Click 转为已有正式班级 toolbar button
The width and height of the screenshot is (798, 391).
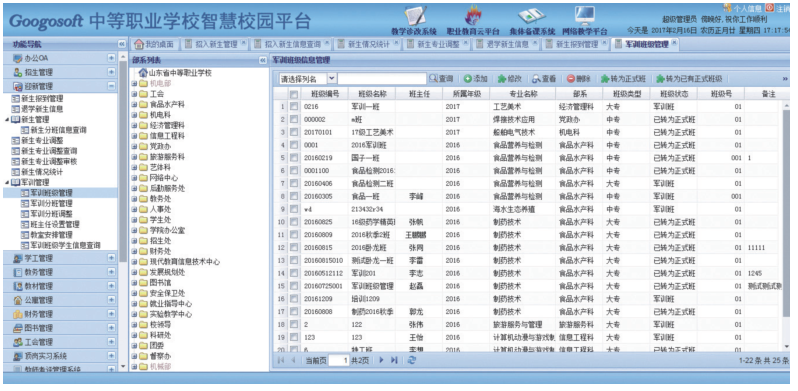coord(689,78)
